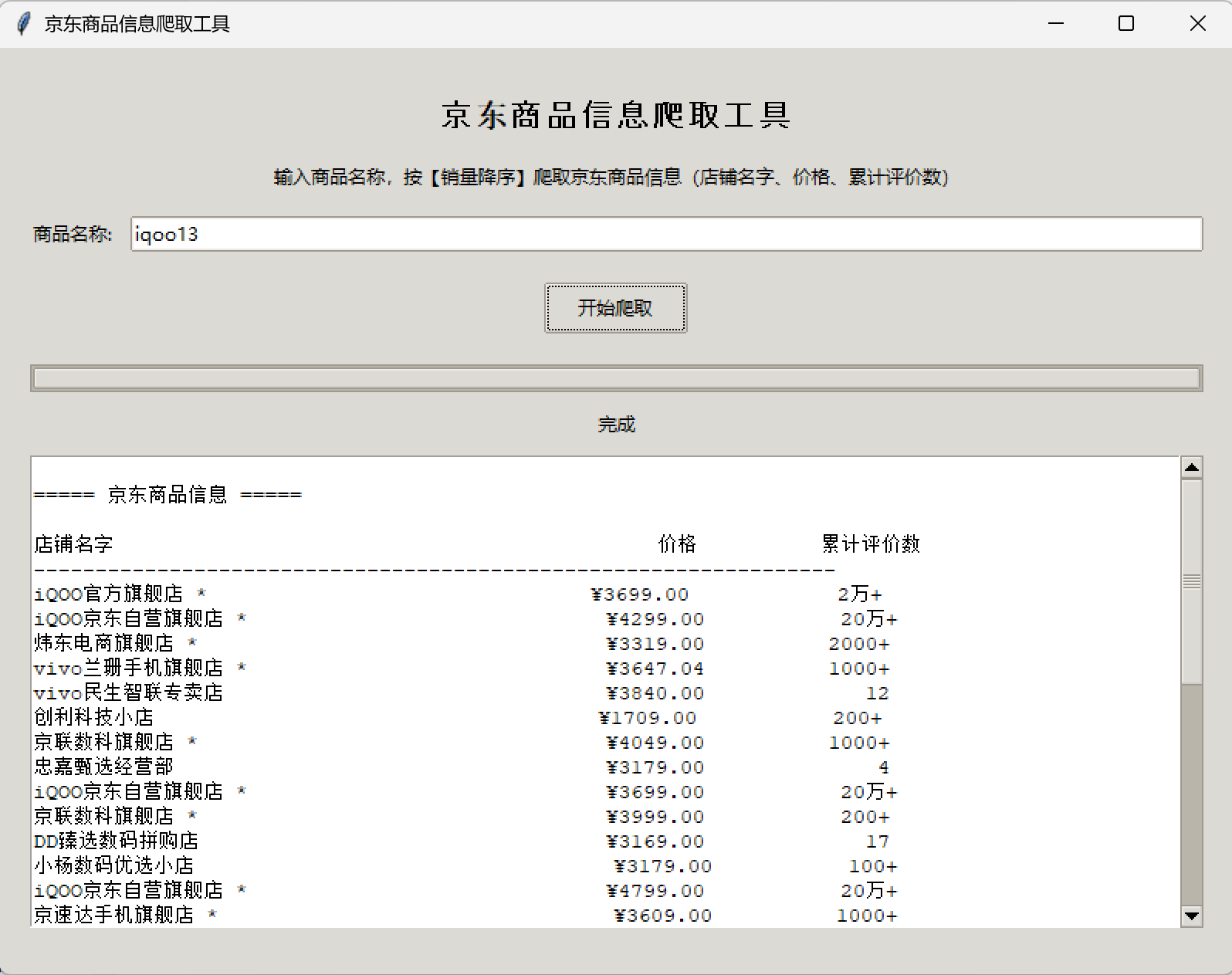Click the window title 京东商品信息爬取工具 in title bar
This screenshot has height=975, width=1232.
[137, 24]
